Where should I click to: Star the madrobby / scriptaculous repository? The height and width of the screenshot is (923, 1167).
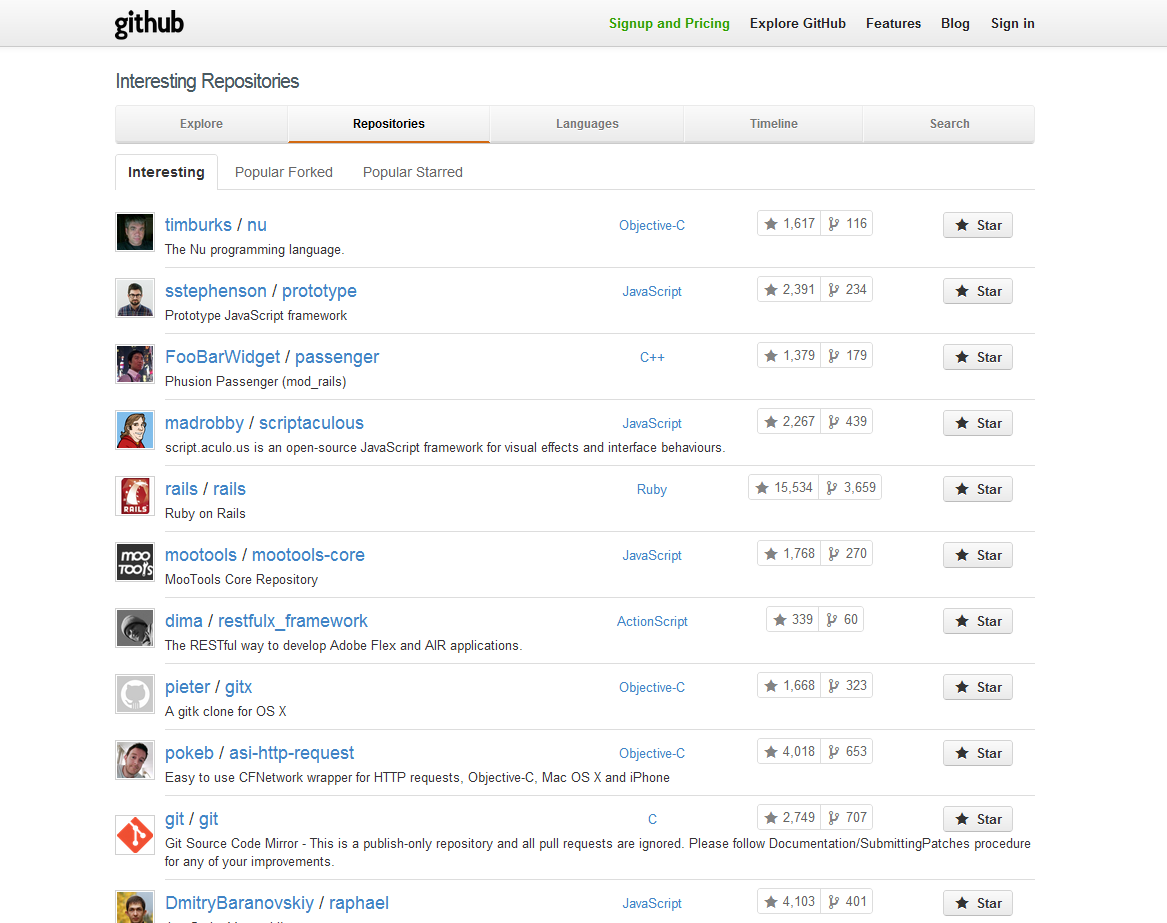pyautogui.click(x=978, y=424)
